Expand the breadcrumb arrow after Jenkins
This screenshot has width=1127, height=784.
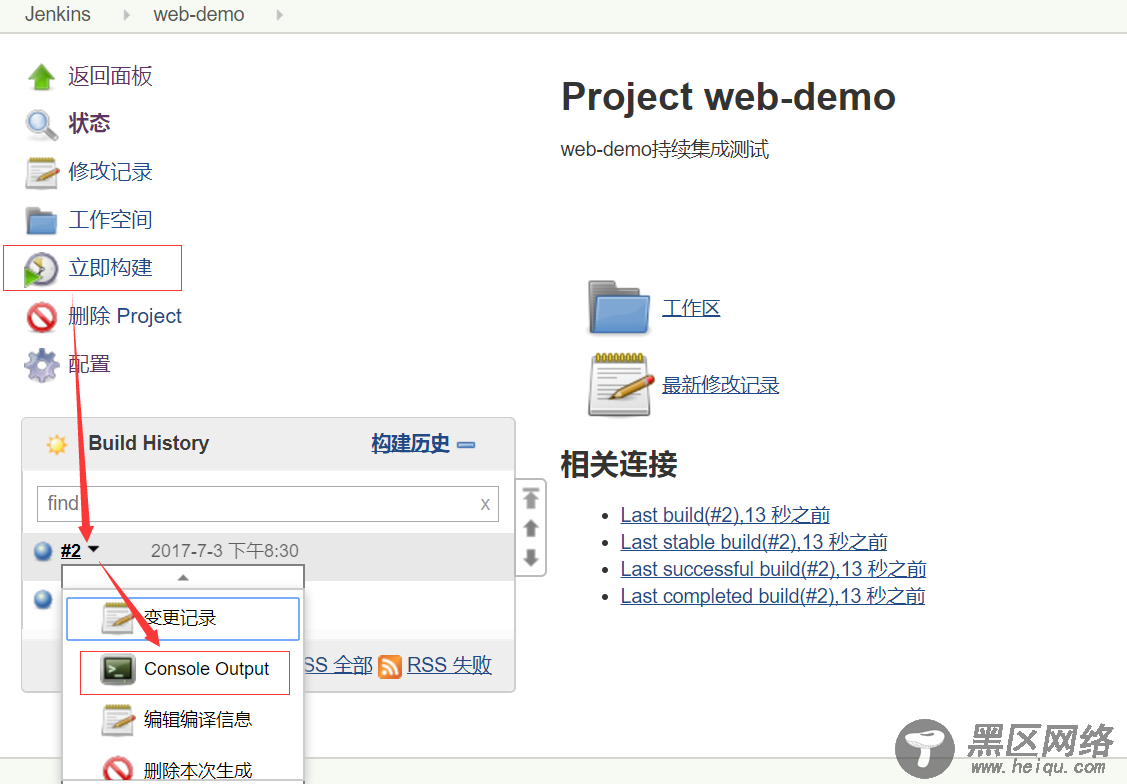pos(126,14)
